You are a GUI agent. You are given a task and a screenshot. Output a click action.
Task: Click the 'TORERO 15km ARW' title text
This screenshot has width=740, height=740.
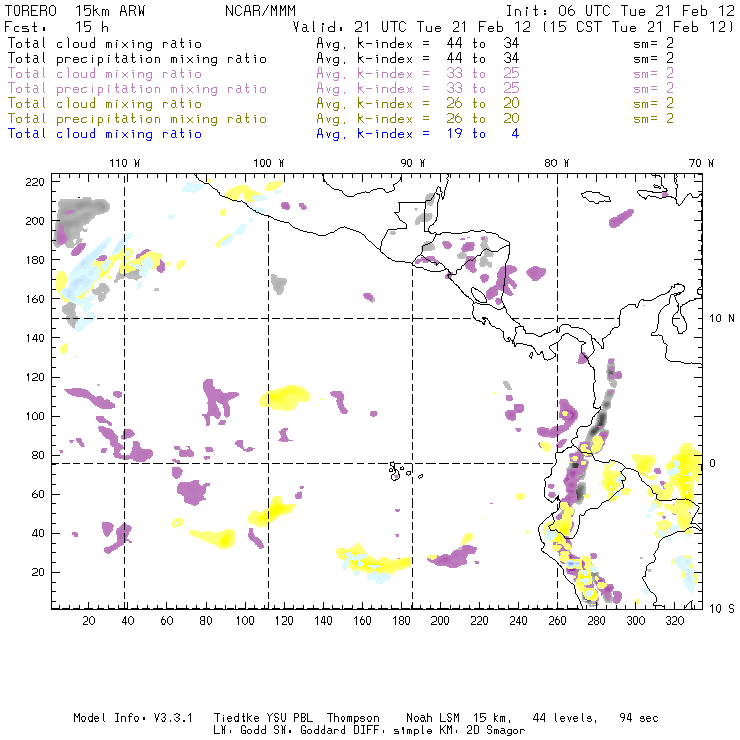point(75,11)
